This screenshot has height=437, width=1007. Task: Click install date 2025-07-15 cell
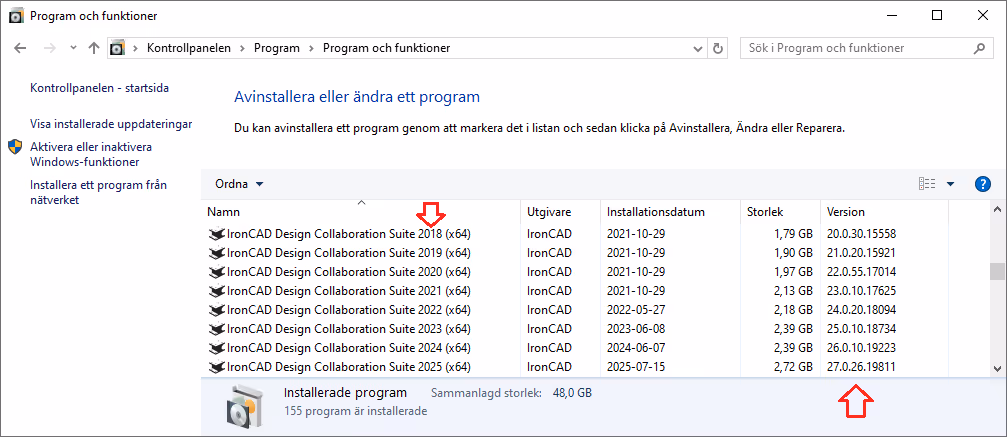(636, 368)
